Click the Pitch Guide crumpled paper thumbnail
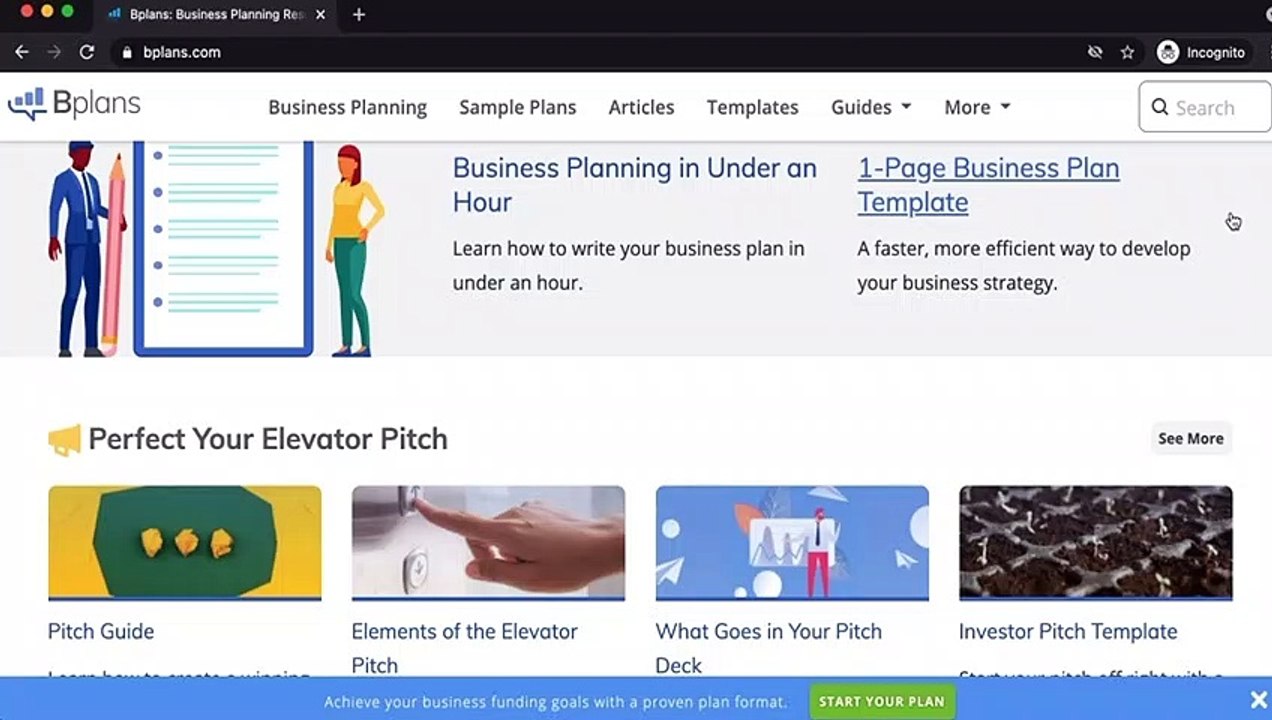1272x720 pixels. point(185,543)
